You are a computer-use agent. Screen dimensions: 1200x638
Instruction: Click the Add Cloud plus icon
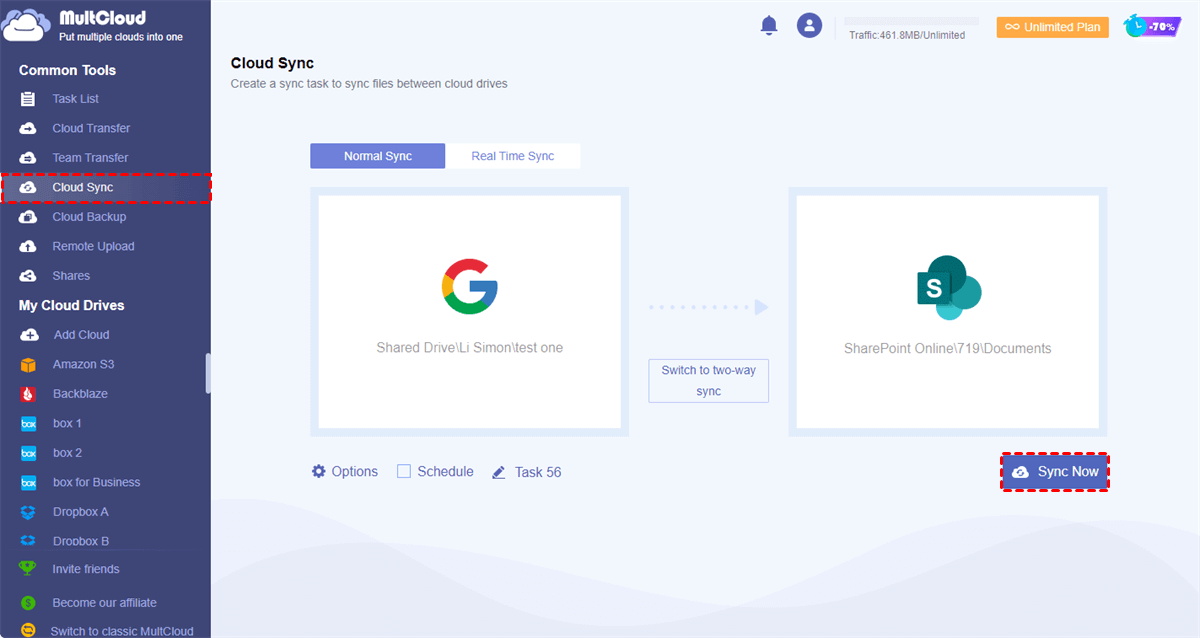(x=29, y=335)
